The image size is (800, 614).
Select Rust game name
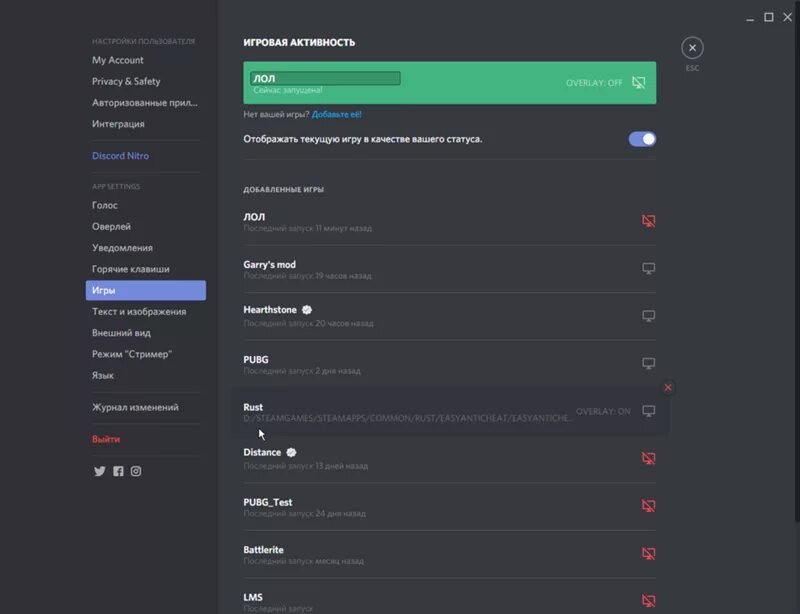[253, 407]
